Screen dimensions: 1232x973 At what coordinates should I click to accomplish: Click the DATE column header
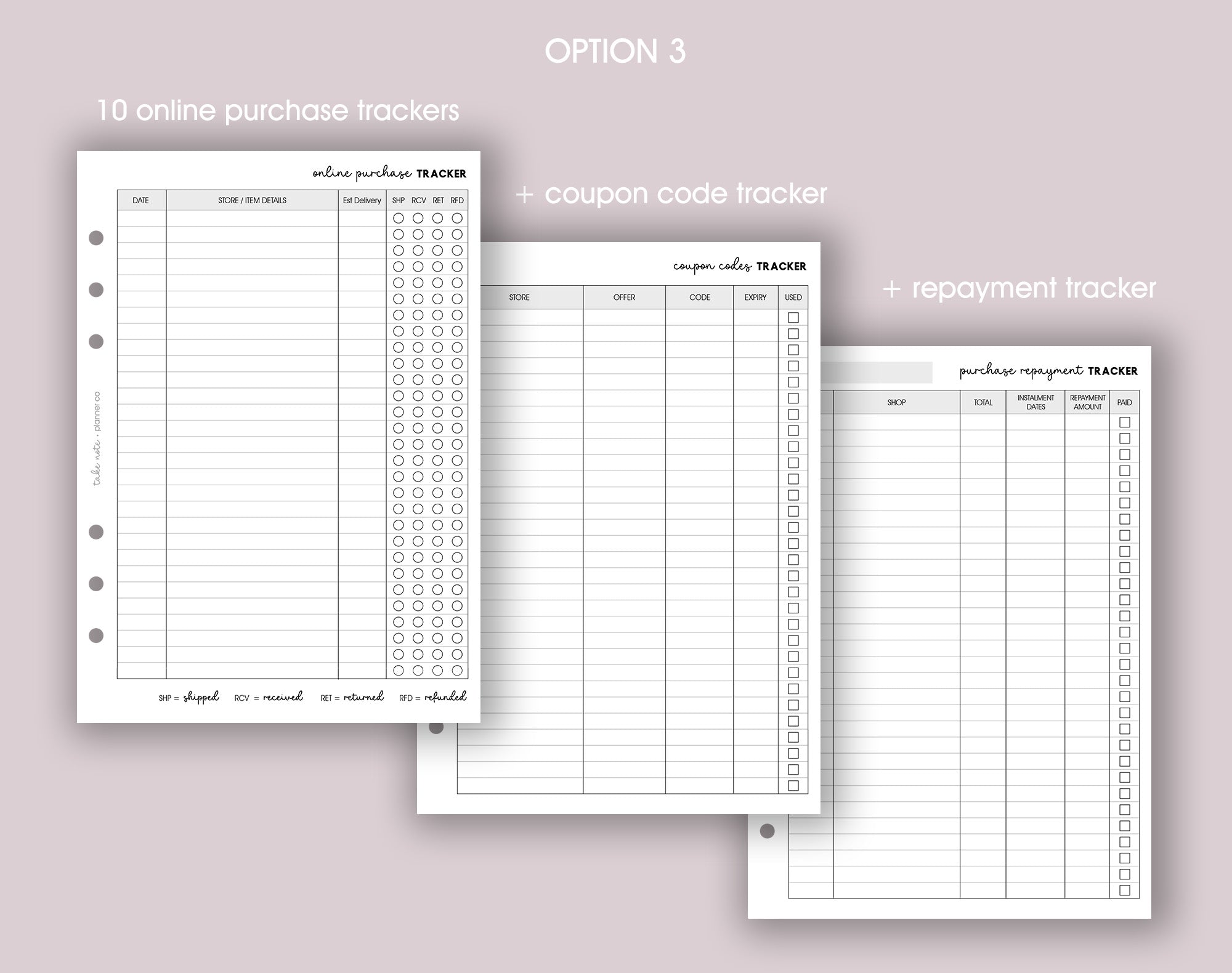[141, 200]
